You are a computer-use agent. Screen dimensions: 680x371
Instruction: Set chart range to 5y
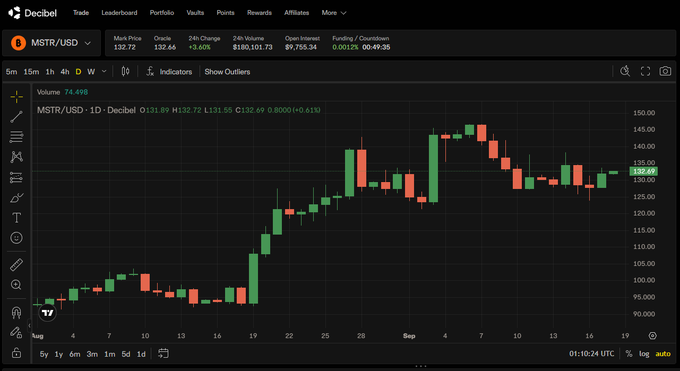click(x=44, y=354)
